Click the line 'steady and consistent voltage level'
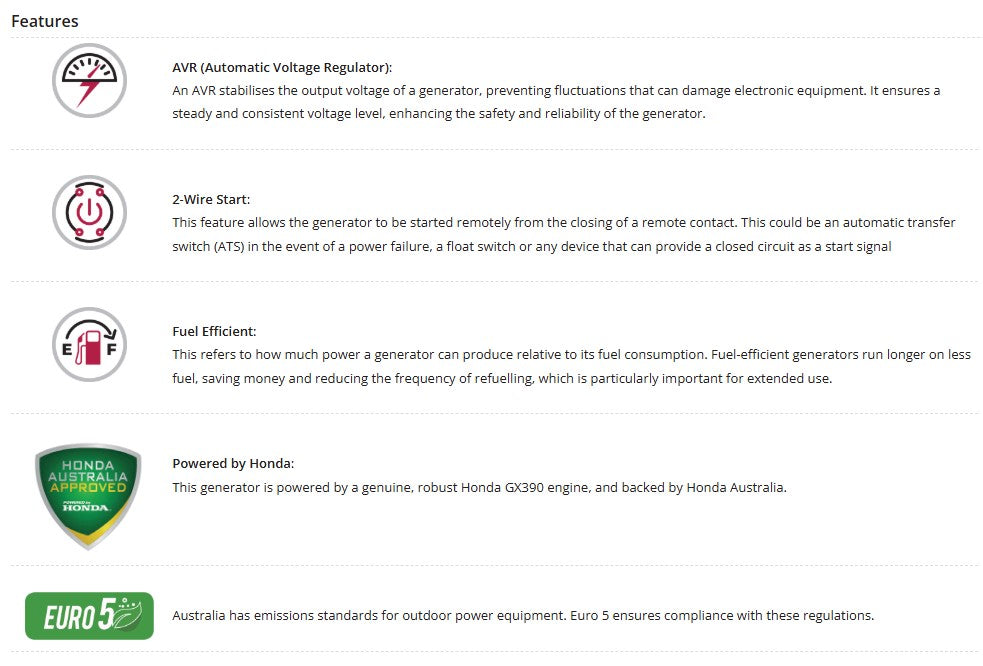 439,114
